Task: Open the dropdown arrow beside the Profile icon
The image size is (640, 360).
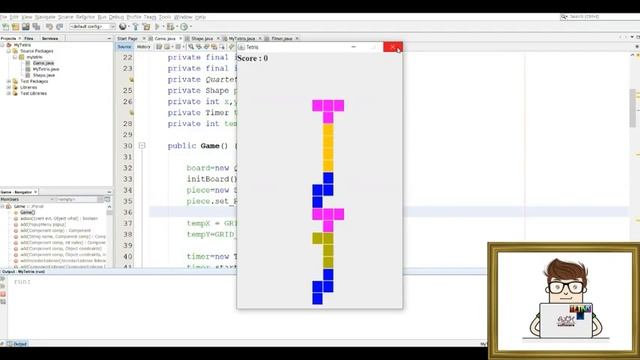Action: point(190,27)
